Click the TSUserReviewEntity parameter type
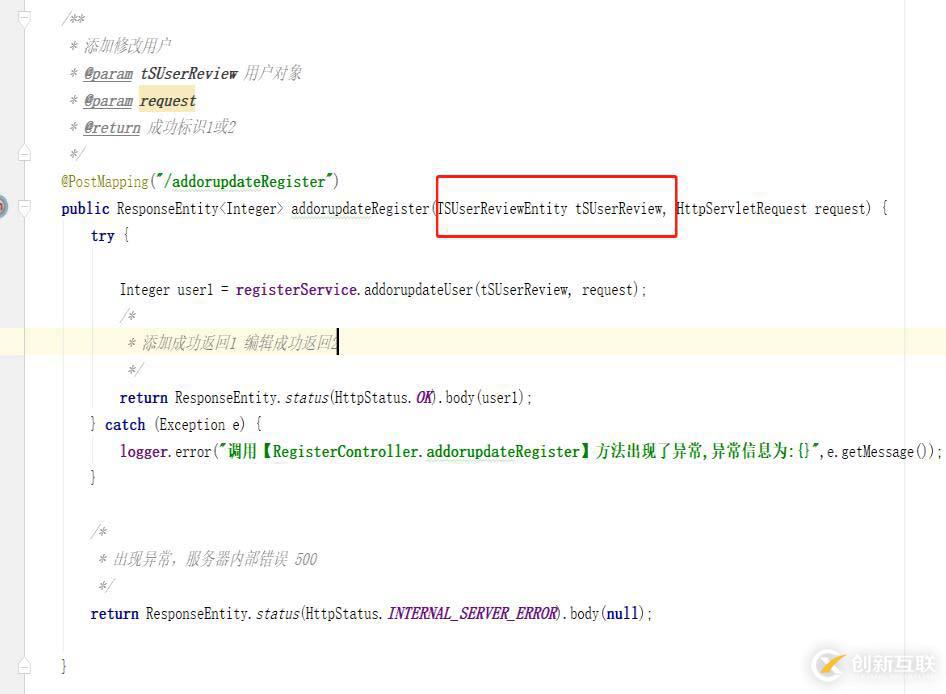This screenshot has height=694, width=946. (502, 208)
